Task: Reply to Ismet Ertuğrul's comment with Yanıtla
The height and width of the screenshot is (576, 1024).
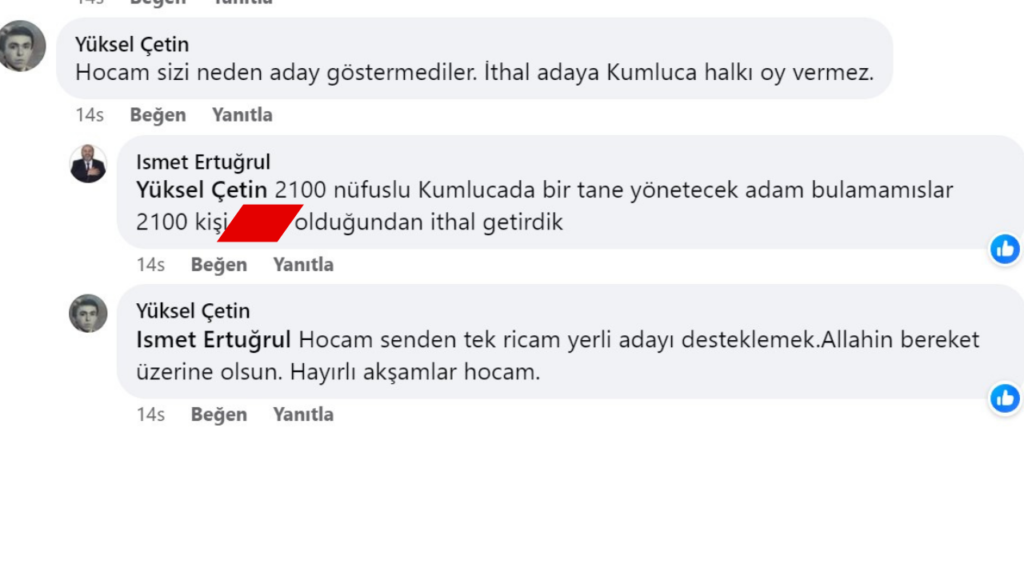Action: tap(303, 265)
